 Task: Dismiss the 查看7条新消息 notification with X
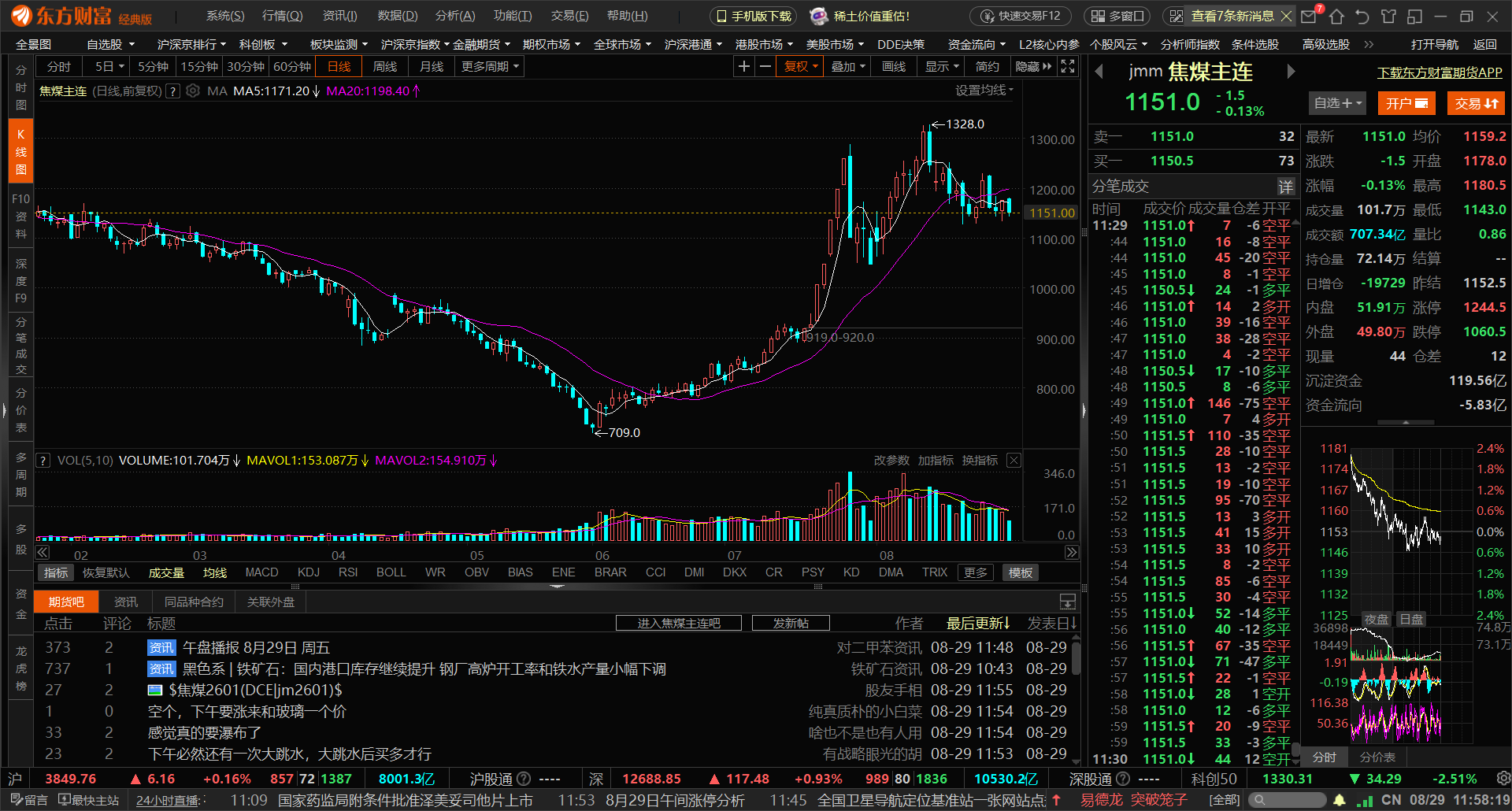[1287, 16]
